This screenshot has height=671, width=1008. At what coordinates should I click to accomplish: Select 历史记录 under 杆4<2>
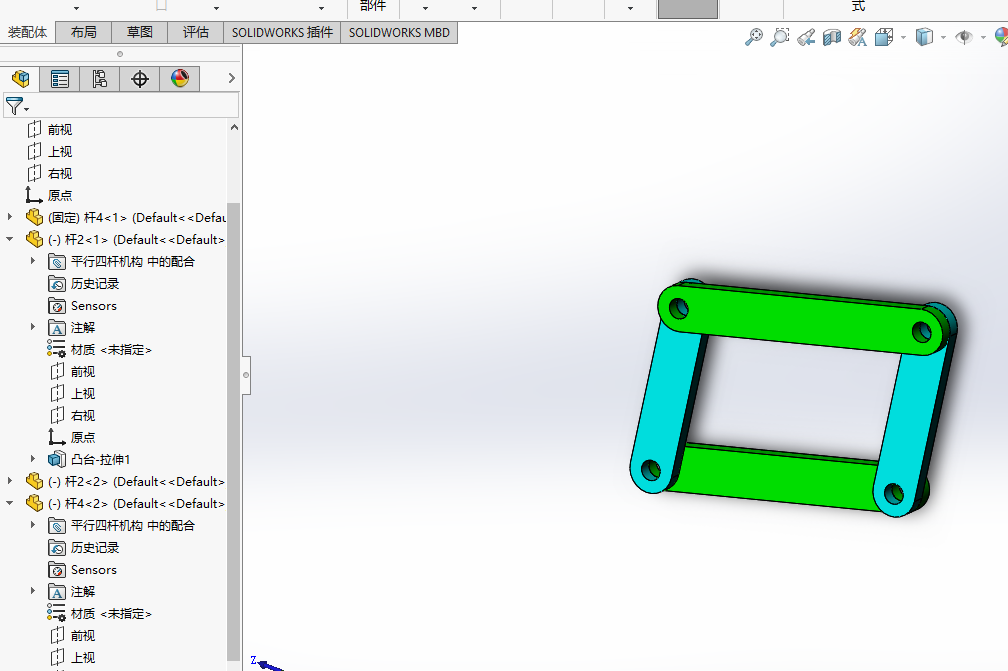(95, 548)
